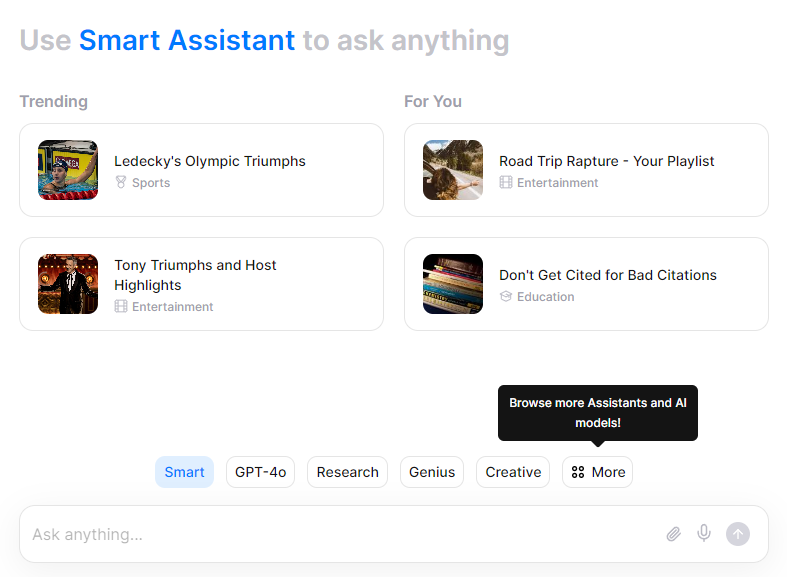Click the Tony Triumphs host thumbnail

click(68, 284)
